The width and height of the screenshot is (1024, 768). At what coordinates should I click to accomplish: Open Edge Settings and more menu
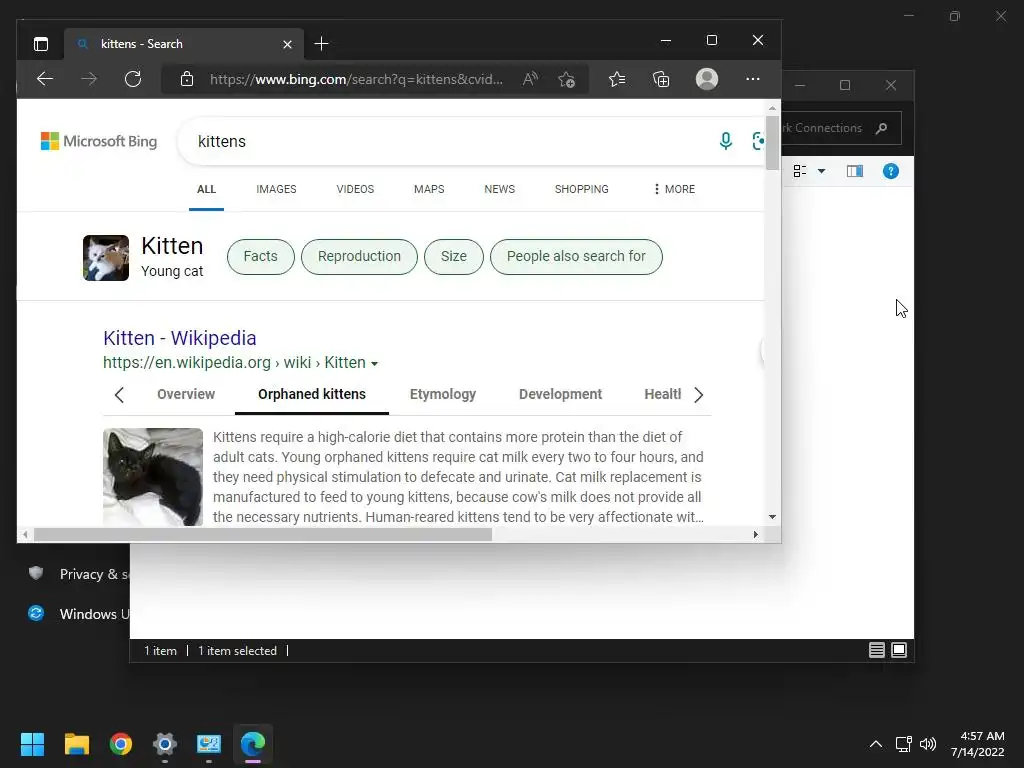tap(753, 79)
